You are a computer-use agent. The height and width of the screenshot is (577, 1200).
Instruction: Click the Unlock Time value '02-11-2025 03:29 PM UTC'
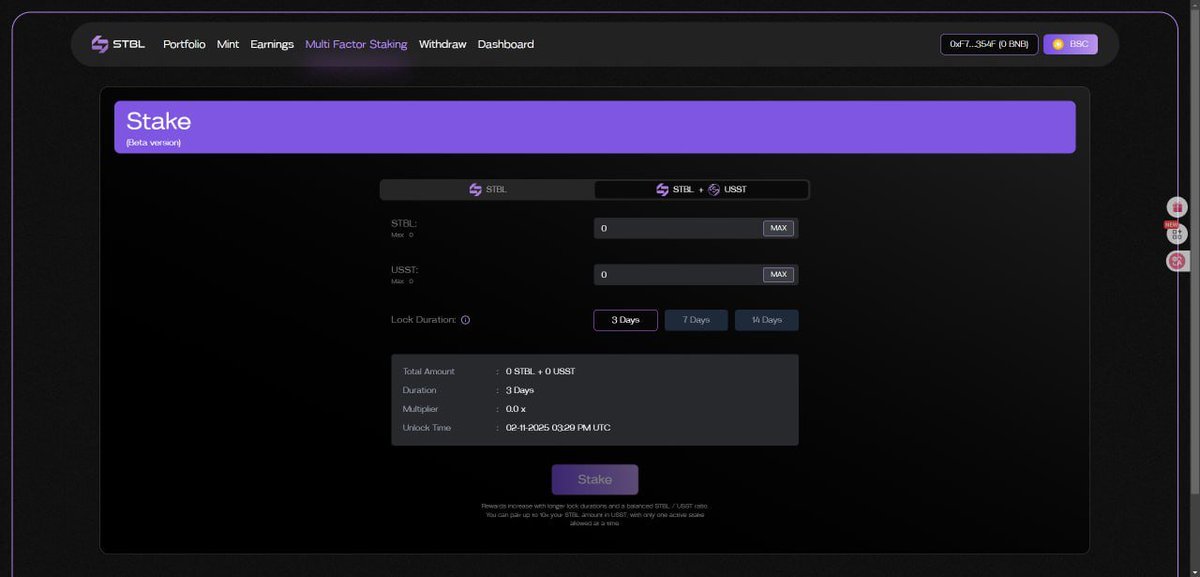[558, 428]
